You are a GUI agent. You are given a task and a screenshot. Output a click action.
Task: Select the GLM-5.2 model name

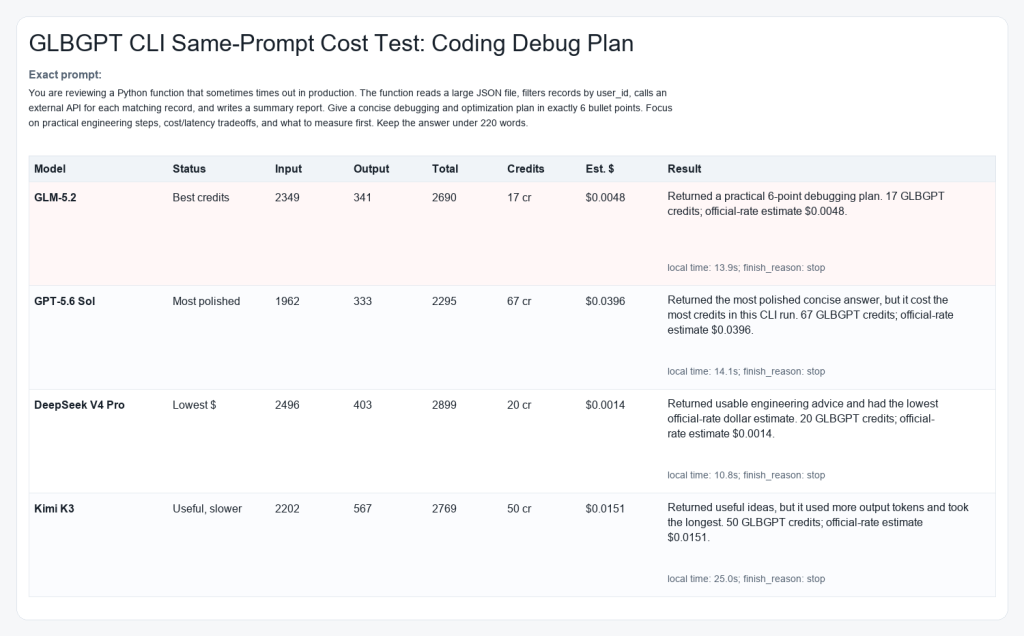click(x=55, y=197)
